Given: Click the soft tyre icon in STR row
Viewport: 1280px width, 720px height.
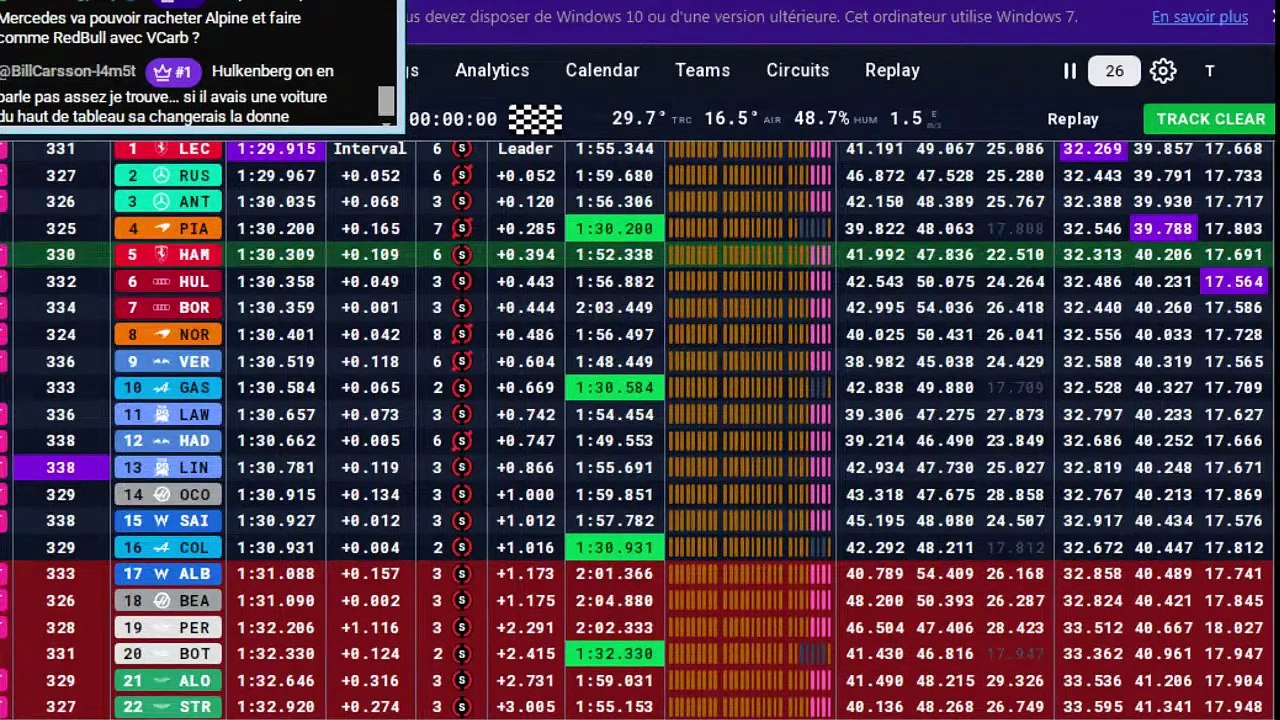Looking at the screenshot, I should point(461,707).
